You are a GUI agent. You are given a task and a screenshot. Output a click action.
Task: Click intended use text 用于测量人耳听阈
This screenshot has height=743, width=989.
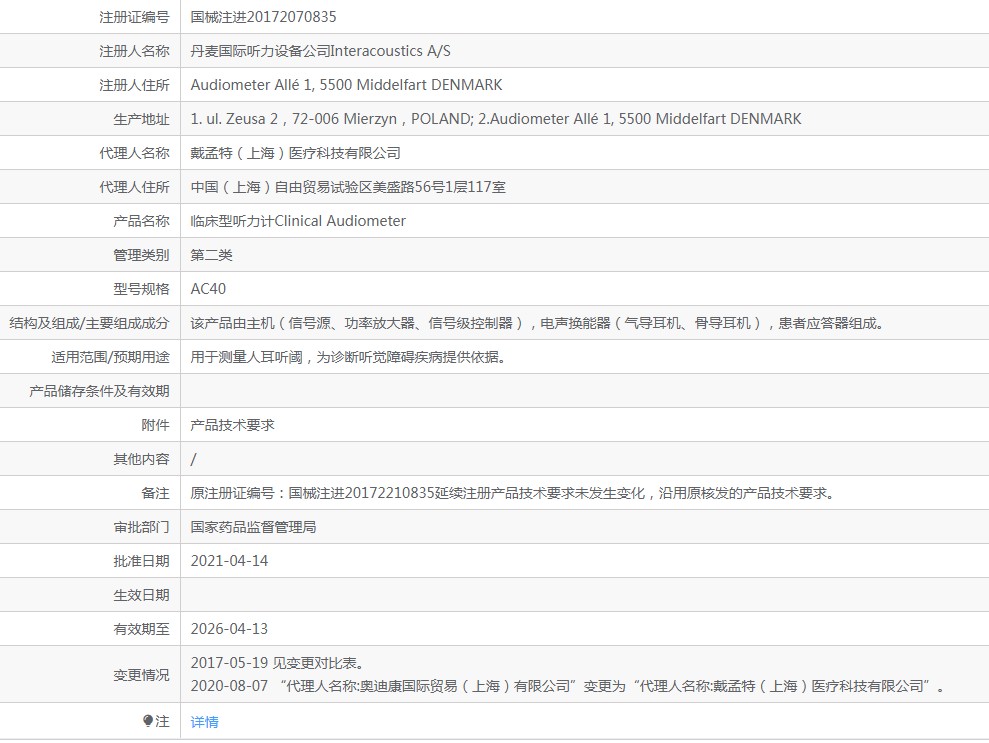(x=348, y=358)
